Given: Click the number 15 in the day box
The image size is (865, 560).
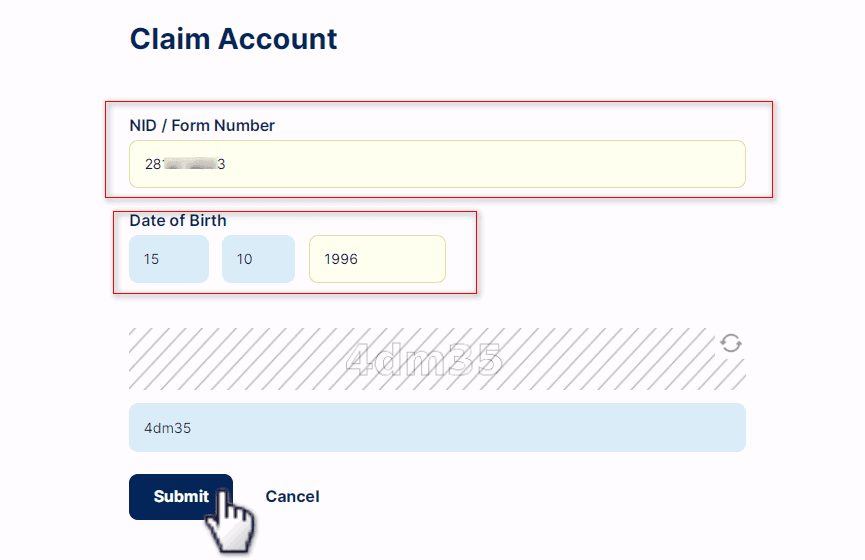Looking at the screenshot, I should [151, 259].
